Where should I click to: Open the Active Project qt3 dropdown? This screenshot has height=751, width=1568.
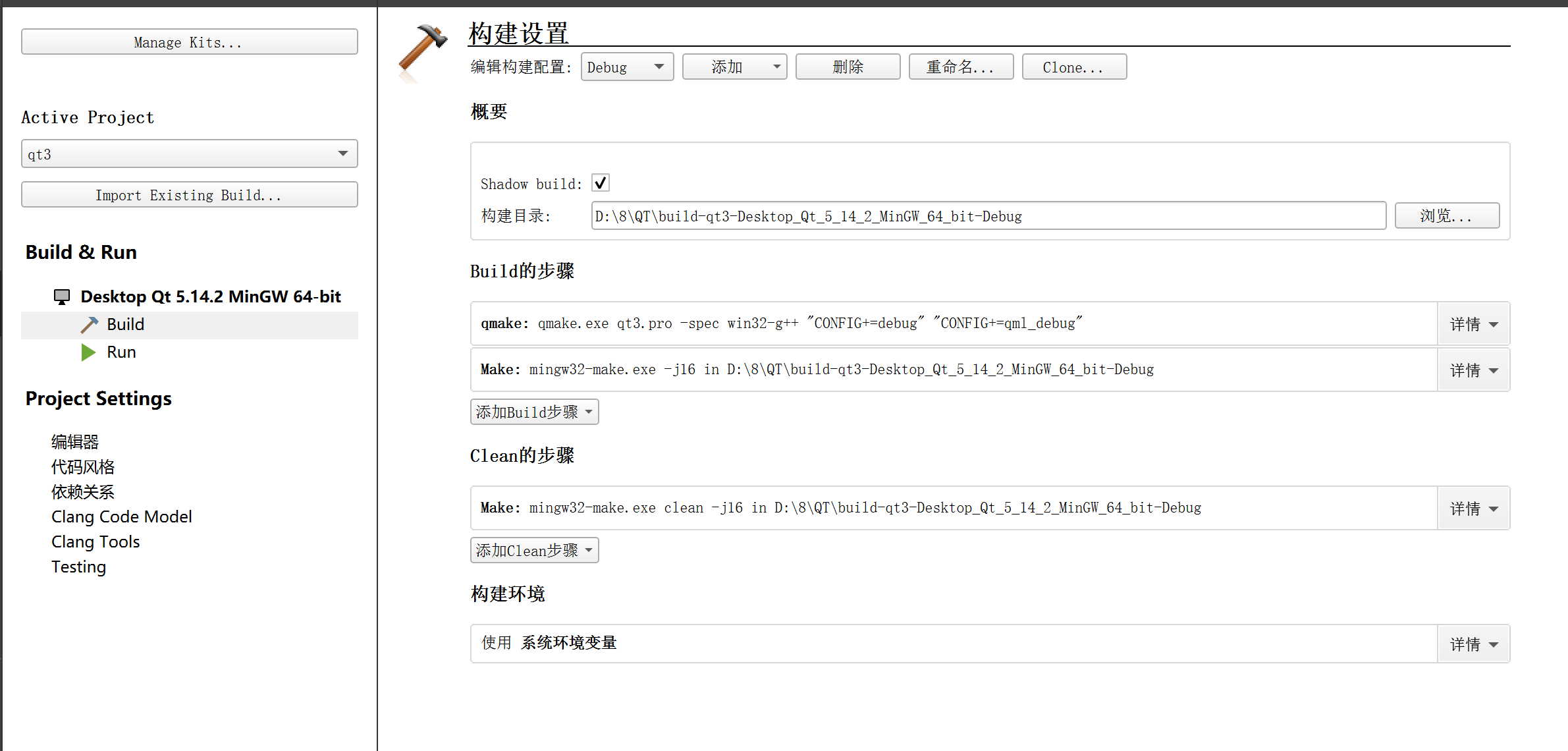(x=189, y=154)
